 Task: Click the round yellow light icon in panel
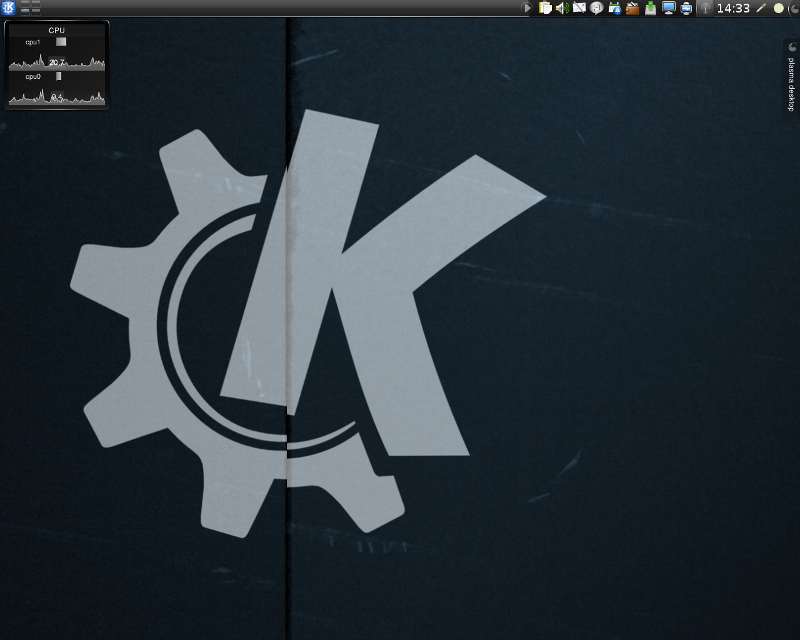tap(779, 8)
